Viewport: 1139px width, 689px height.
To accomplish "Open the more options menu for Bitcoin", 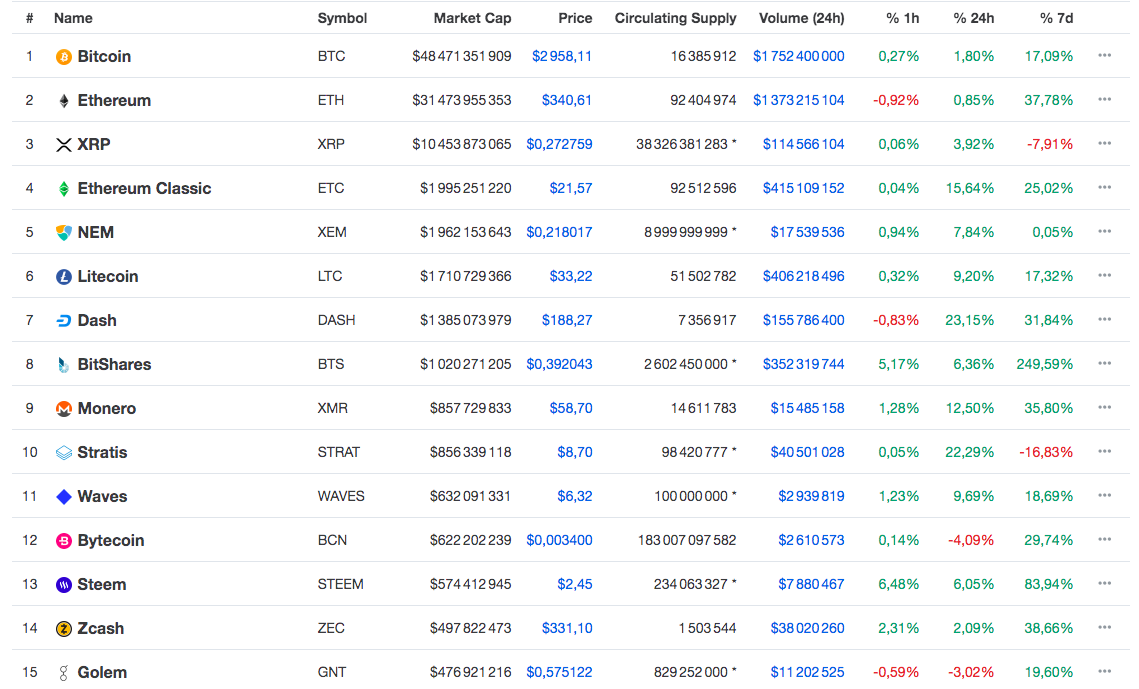I will pyautogui.click(x=1105, y=56).
